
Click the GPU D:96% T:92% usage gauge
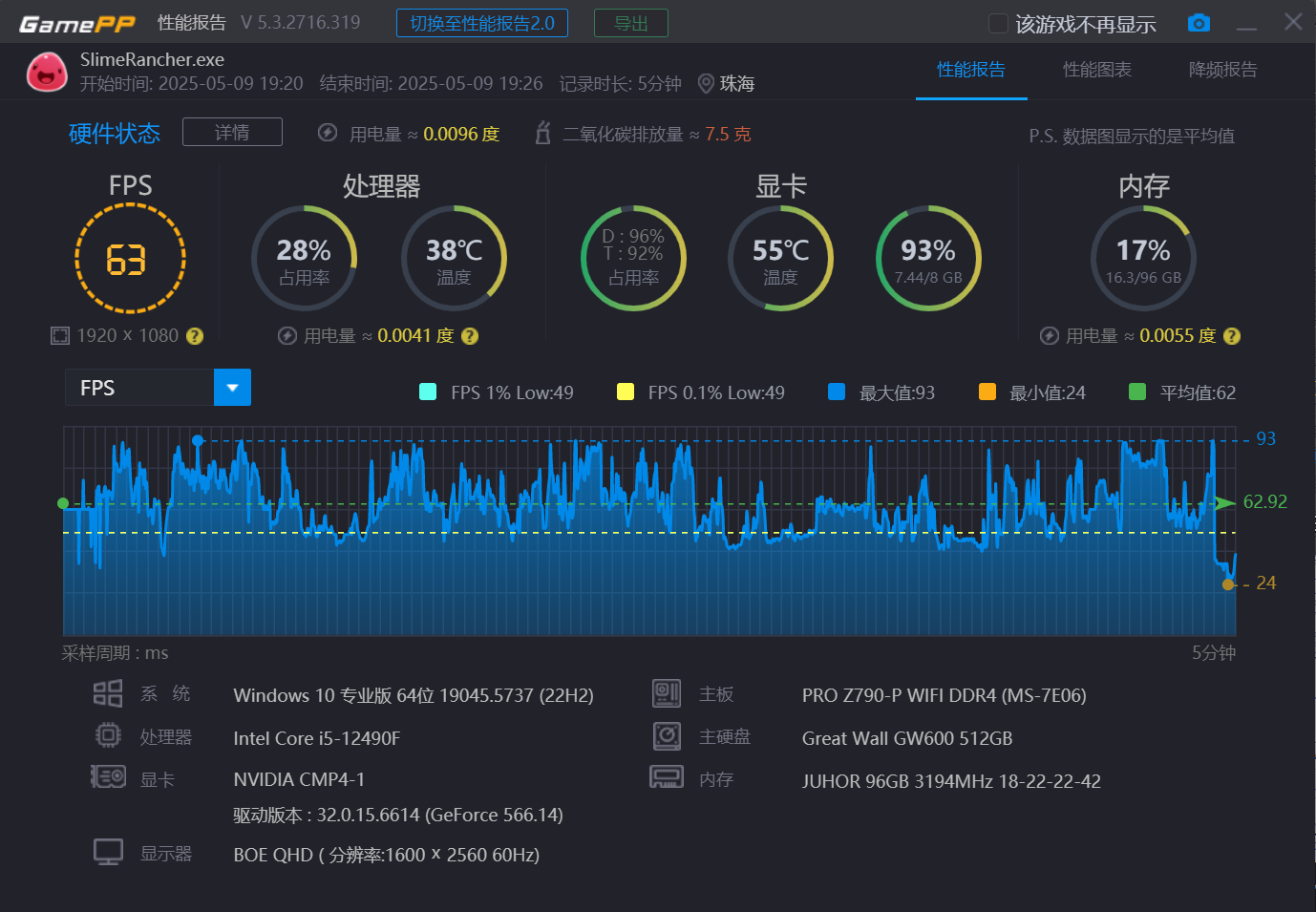(x=633, y=258)
